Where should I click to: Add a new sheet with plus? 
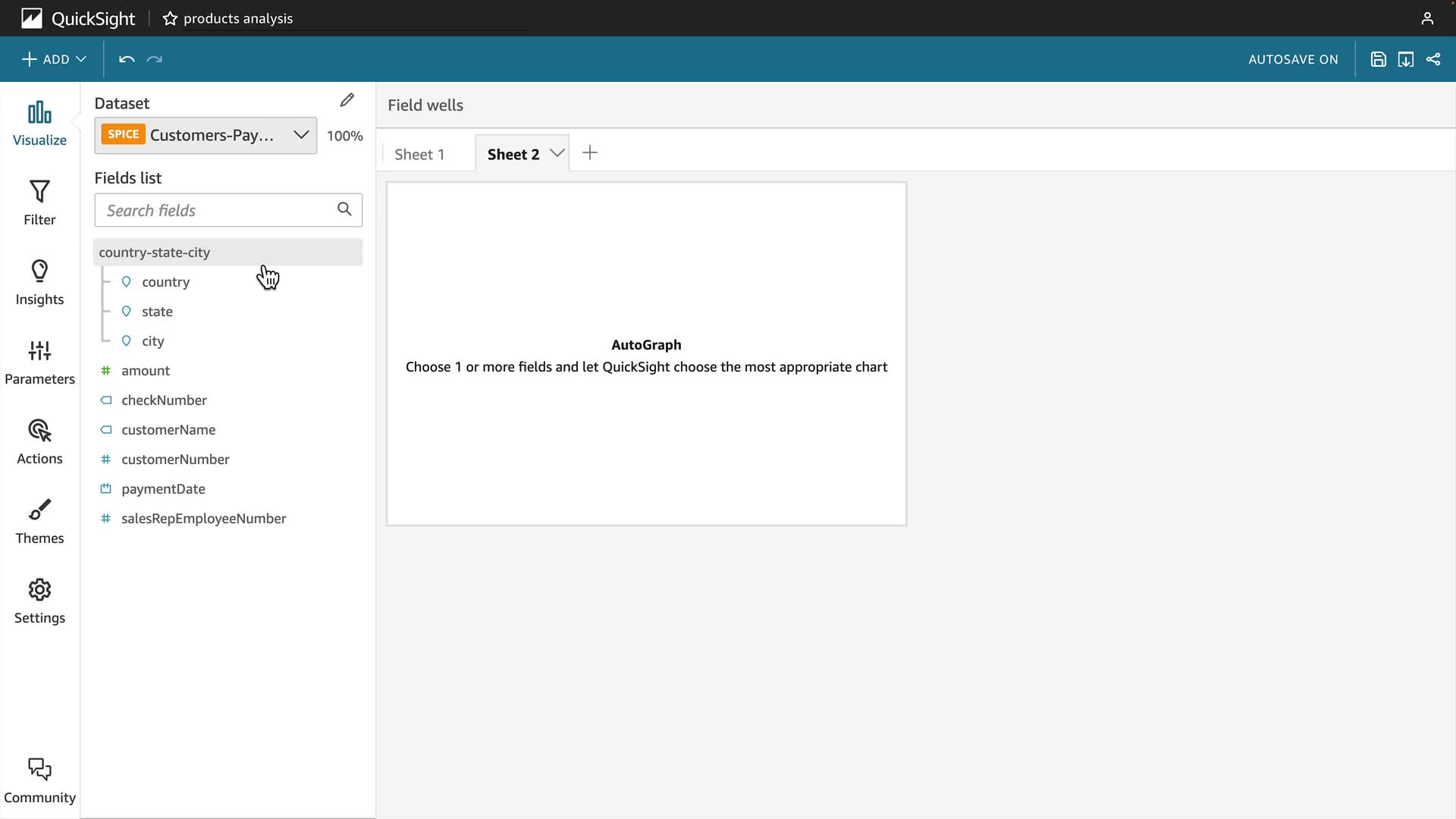click(590, 153)
